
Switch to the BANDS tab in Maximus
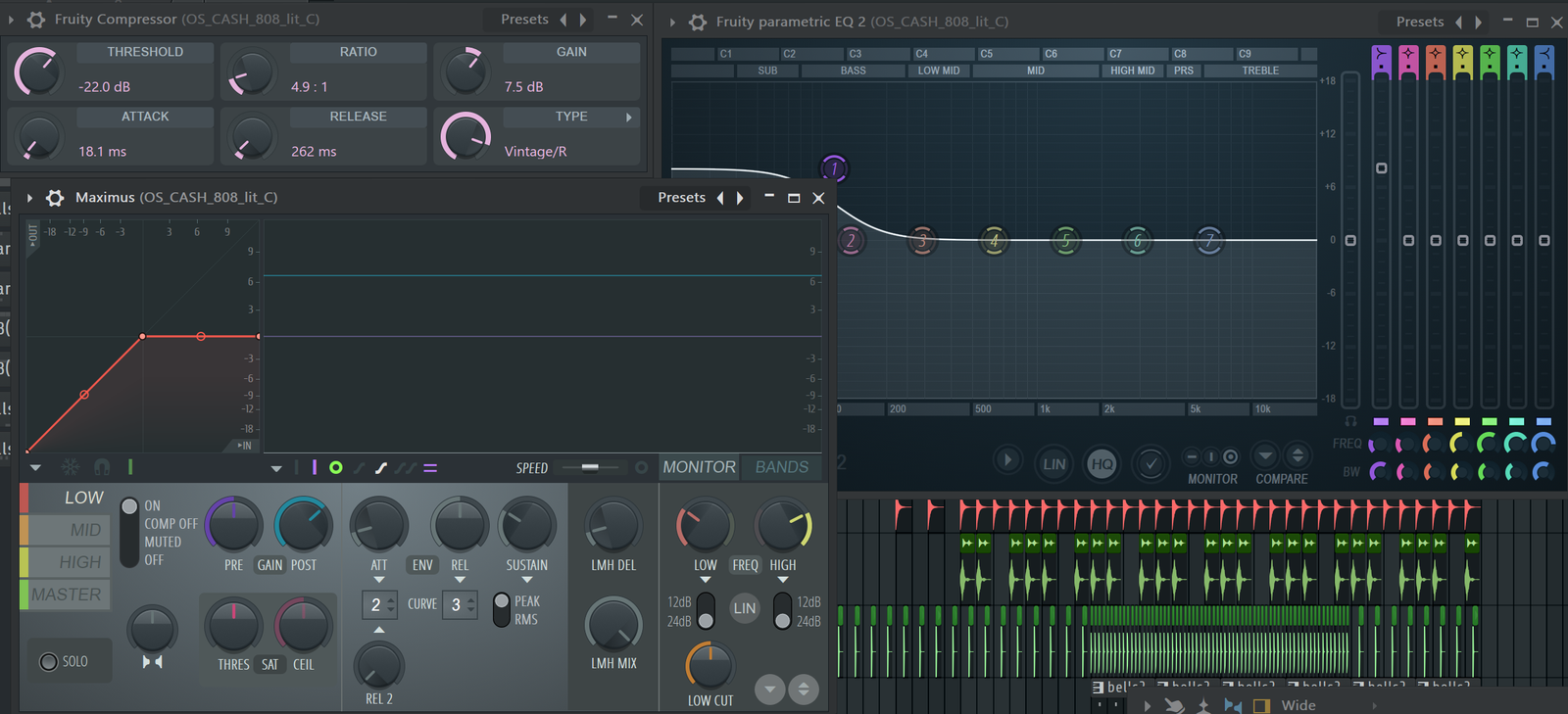[x=781, y=467]
